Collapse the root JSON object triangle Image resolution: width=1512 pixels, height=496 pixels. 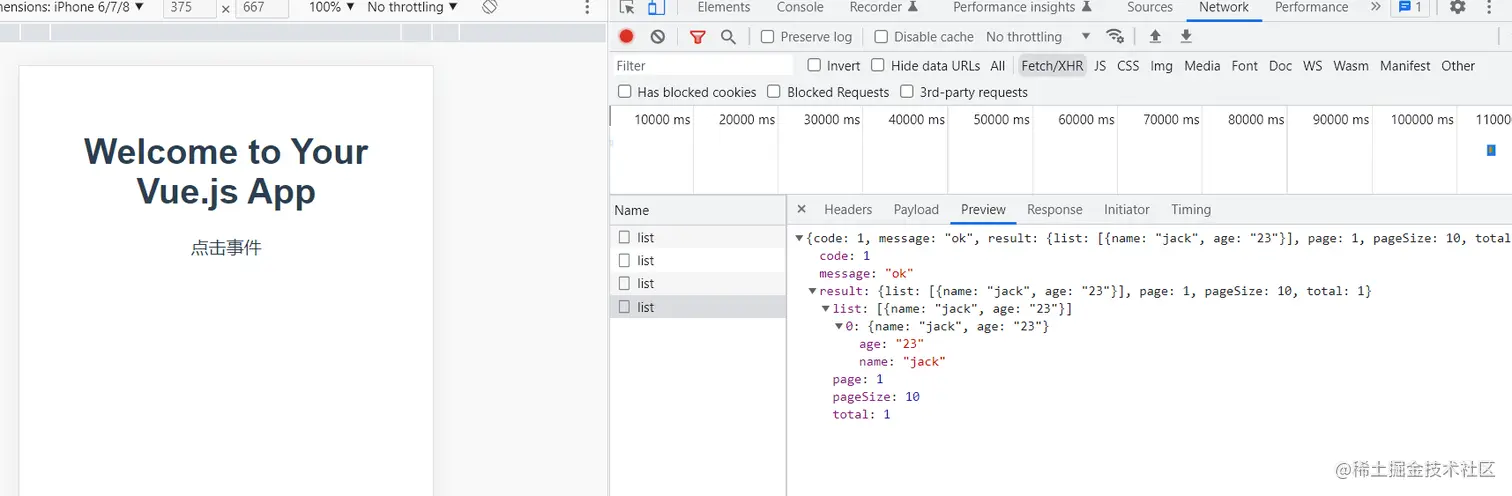(x=800, y=238)
